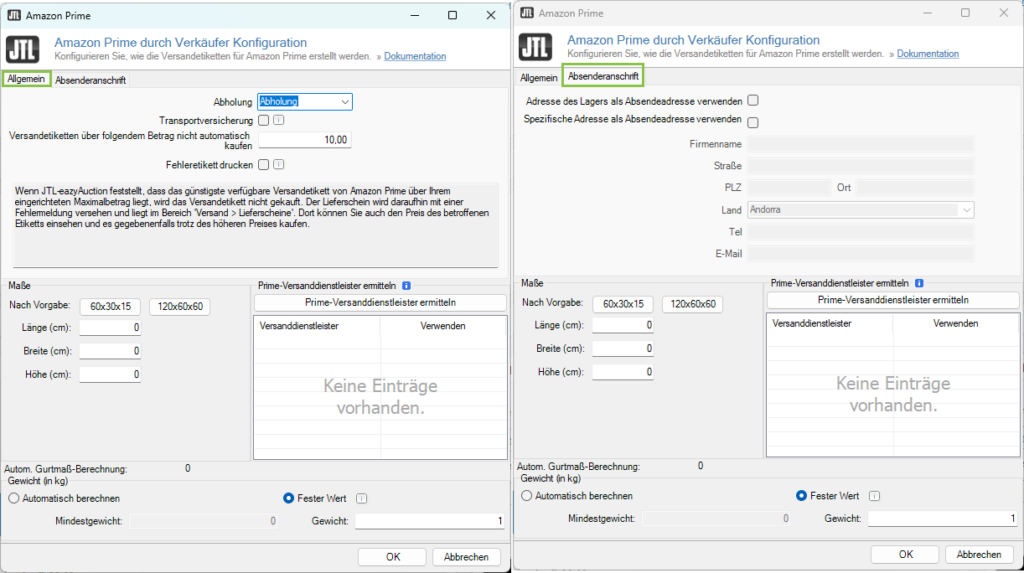Click info icon next to Transportversicherung
This screenshot has width=1024, height=573.
[279, 120]
